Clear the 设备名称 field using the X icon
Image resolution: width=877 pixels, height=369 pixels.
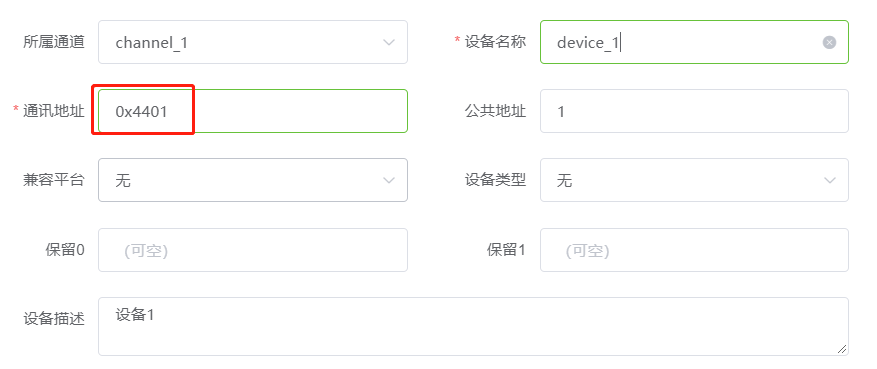tap(829, 42)
